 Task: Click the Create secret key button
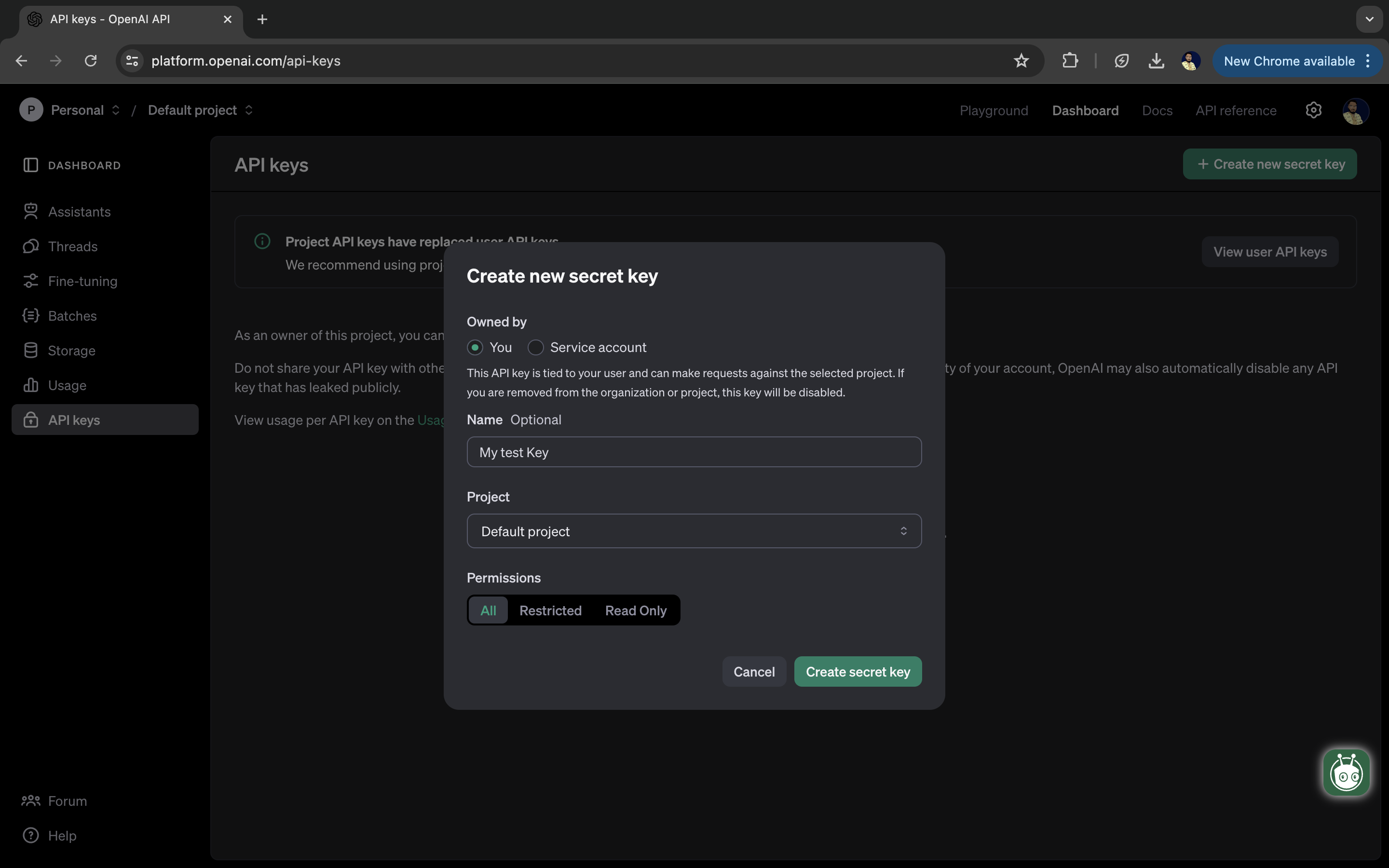(858, 672)
